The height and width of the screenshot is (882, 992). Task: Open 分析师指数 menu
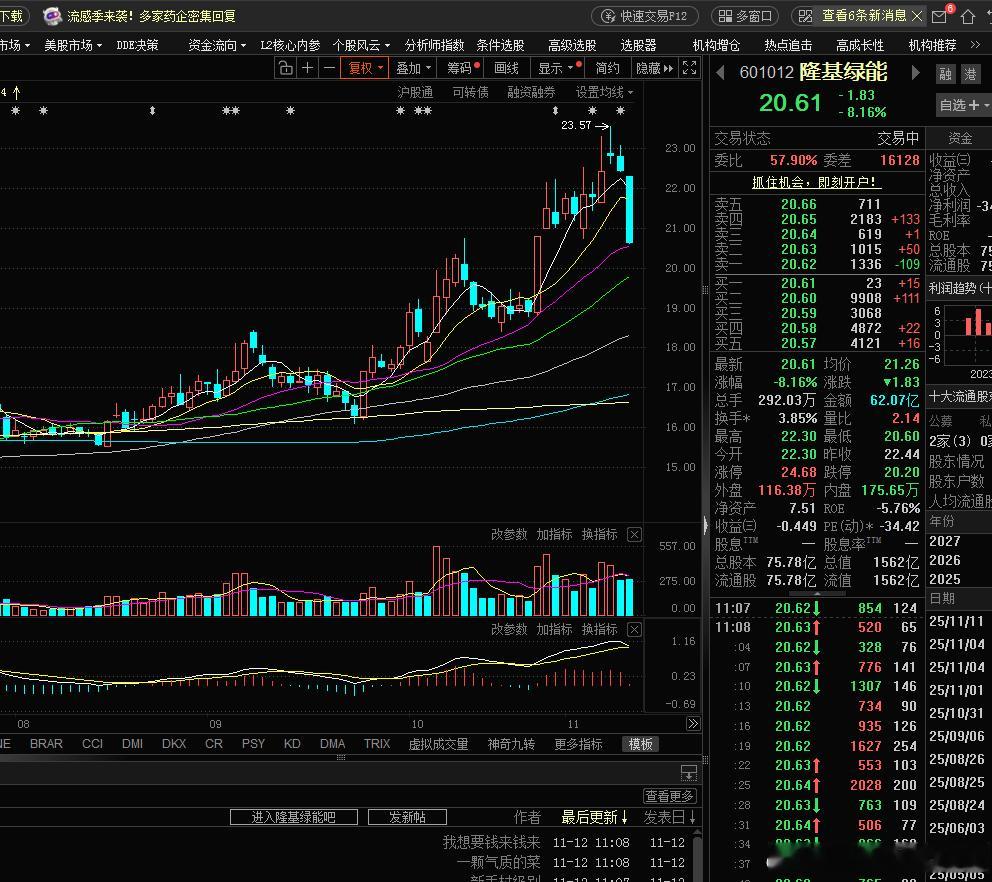pos(435,45)
